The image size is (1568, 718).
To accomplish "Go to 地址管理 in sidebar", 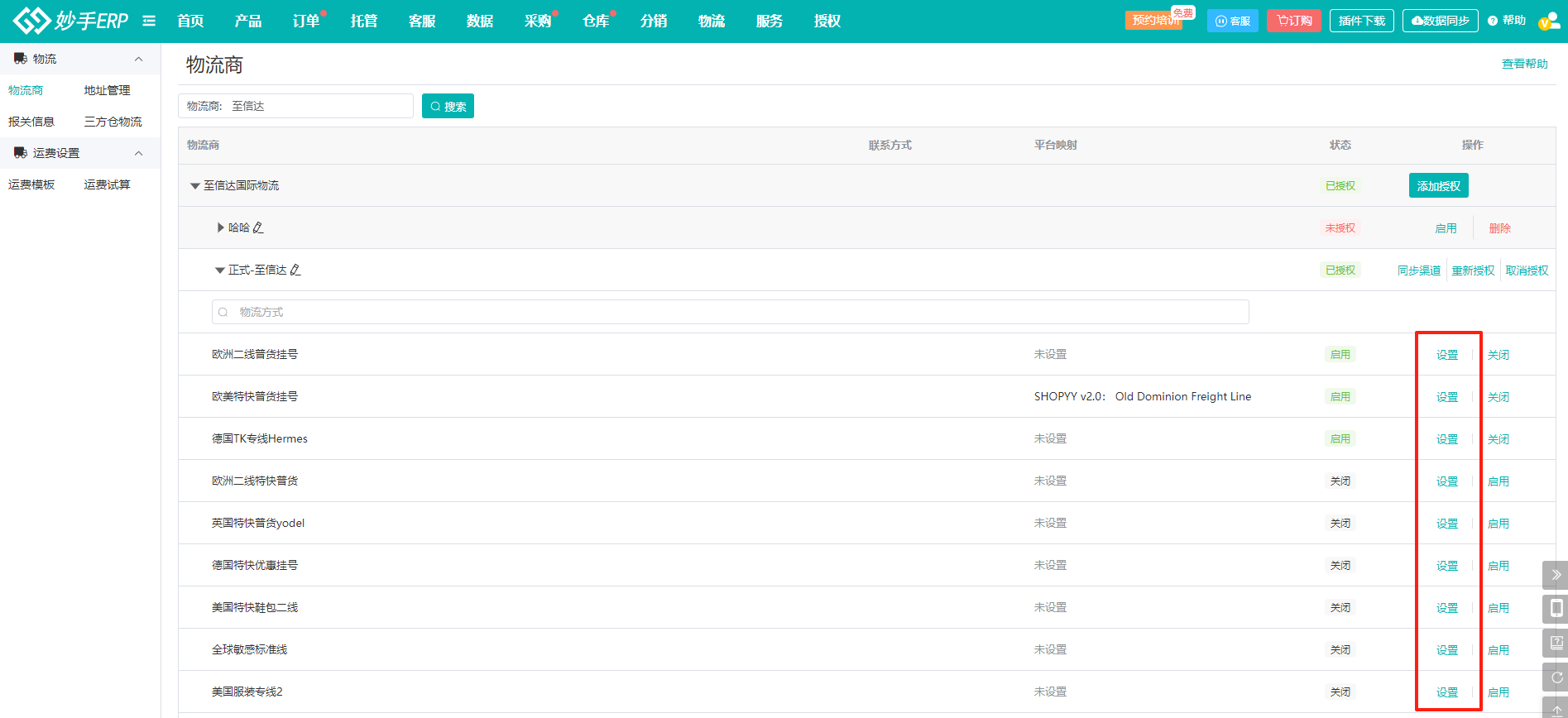I will point(107,90).
